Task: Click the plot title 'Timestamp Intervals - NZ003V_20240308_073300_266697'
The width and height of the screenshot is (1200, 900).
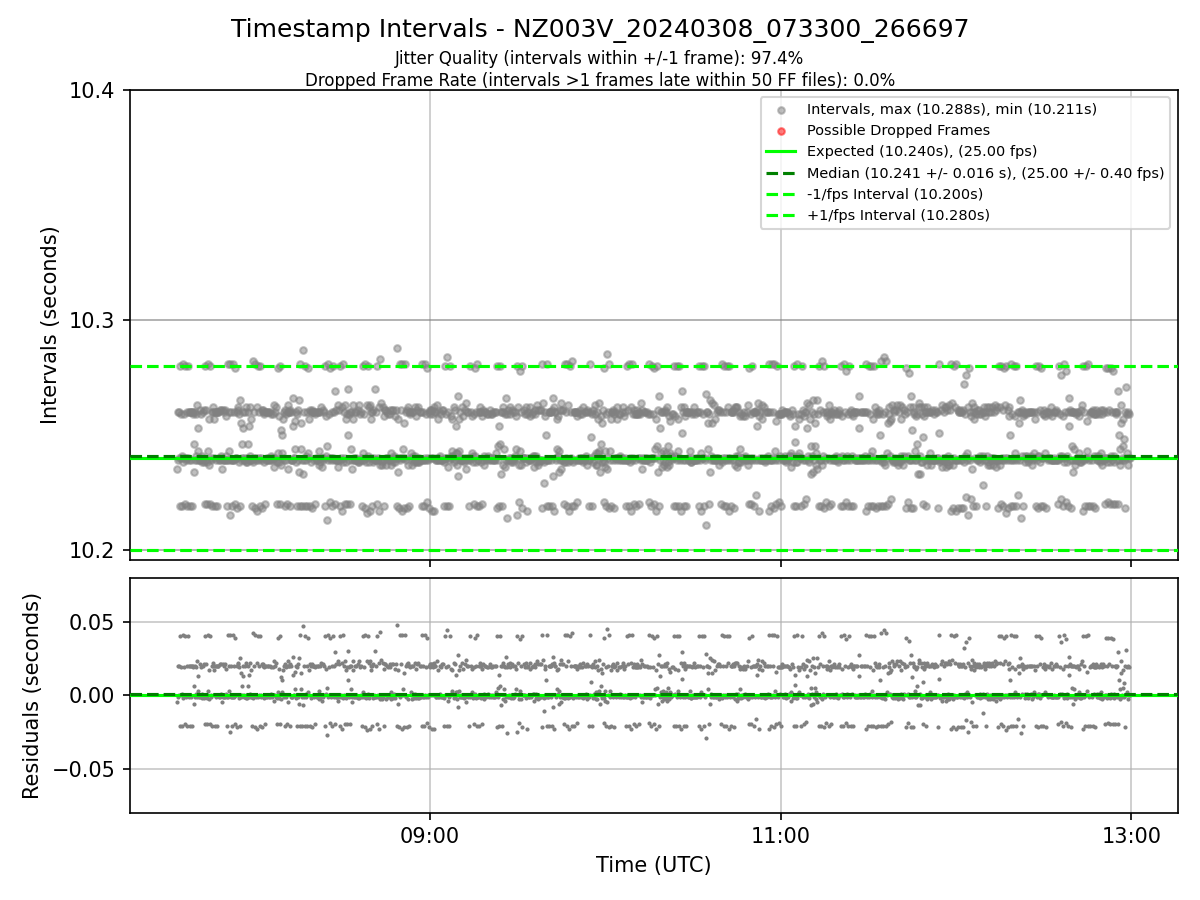Action: pyautogui.click(x=599, y=29)
